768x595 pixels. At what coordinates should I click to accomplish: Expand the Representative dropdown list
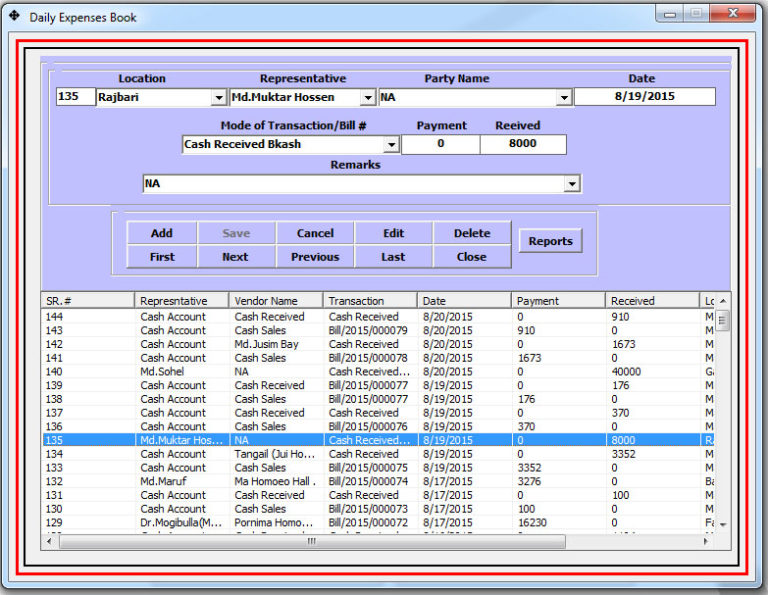tap(368, 98)
